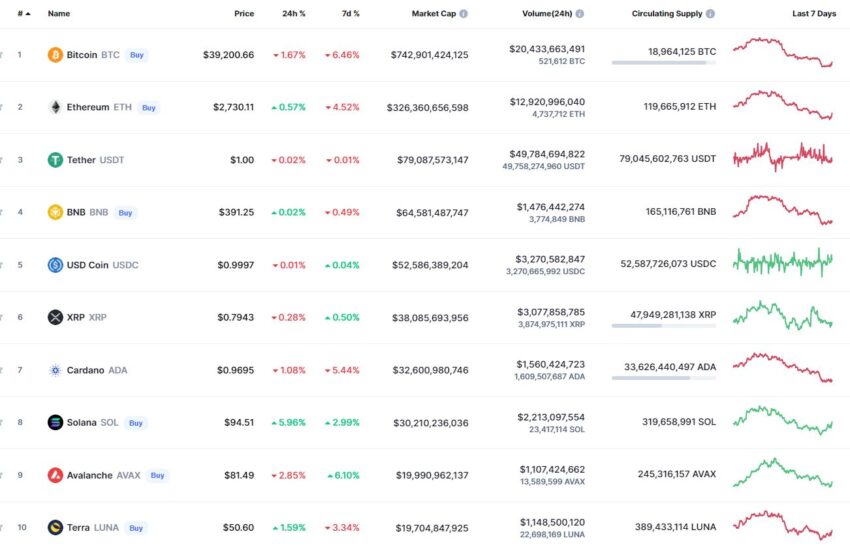850x551 pixels.
Task: Sort by the # rank column
Action: (x=24, y=14)
